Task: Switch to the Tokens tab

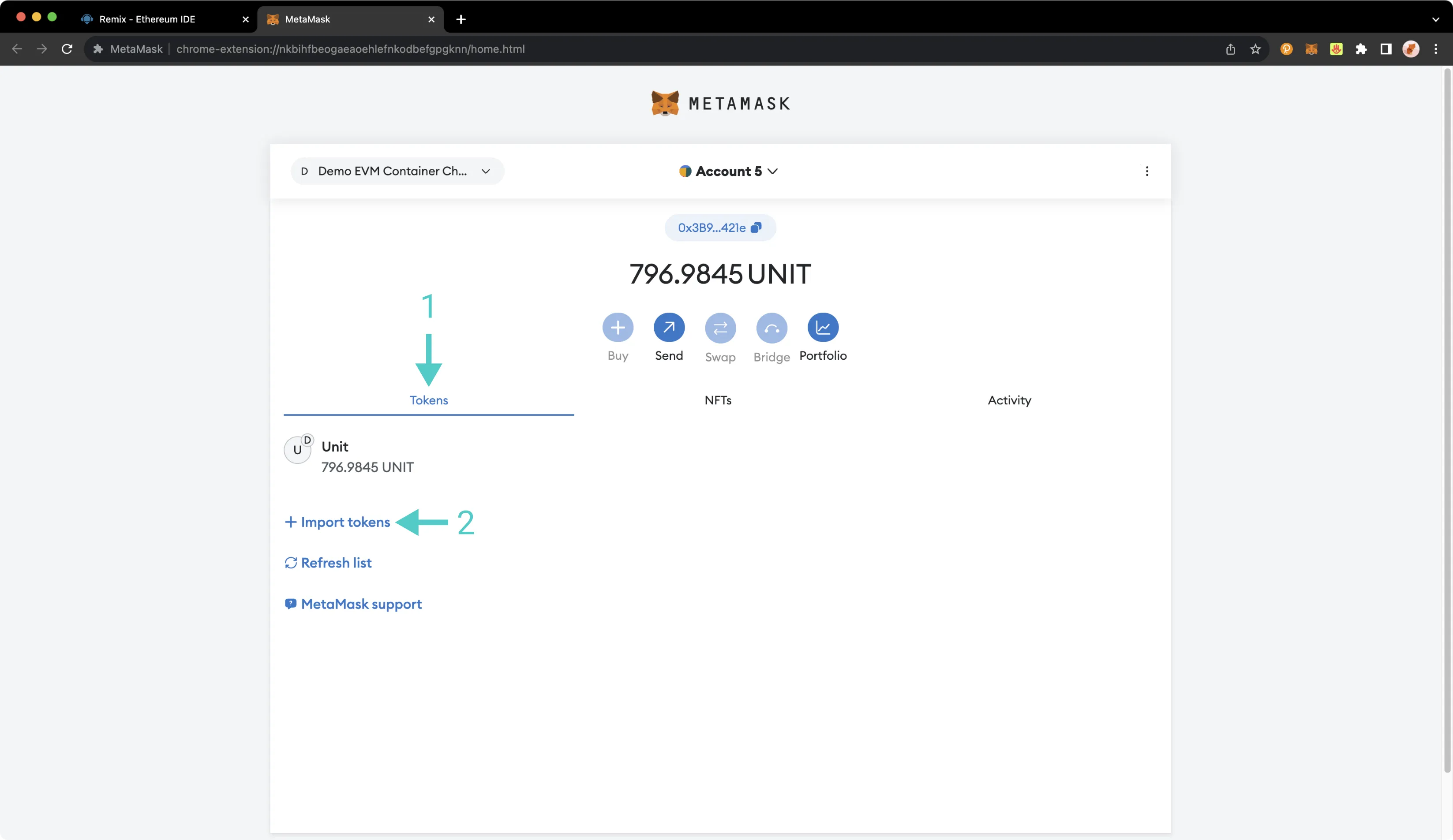Action: pos(428,400)
